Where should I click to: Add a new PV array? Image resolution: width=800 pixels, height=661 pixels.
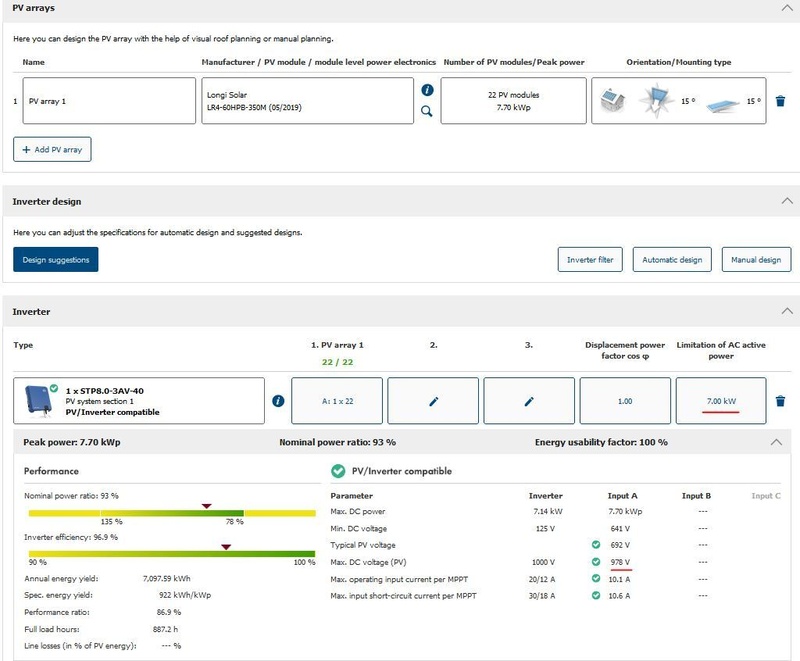52,149
